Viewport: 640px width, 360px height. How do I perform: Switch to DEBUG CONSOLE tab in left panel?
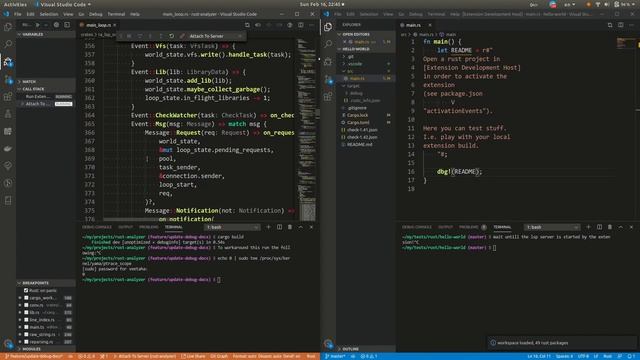click(x=97, y=227)
